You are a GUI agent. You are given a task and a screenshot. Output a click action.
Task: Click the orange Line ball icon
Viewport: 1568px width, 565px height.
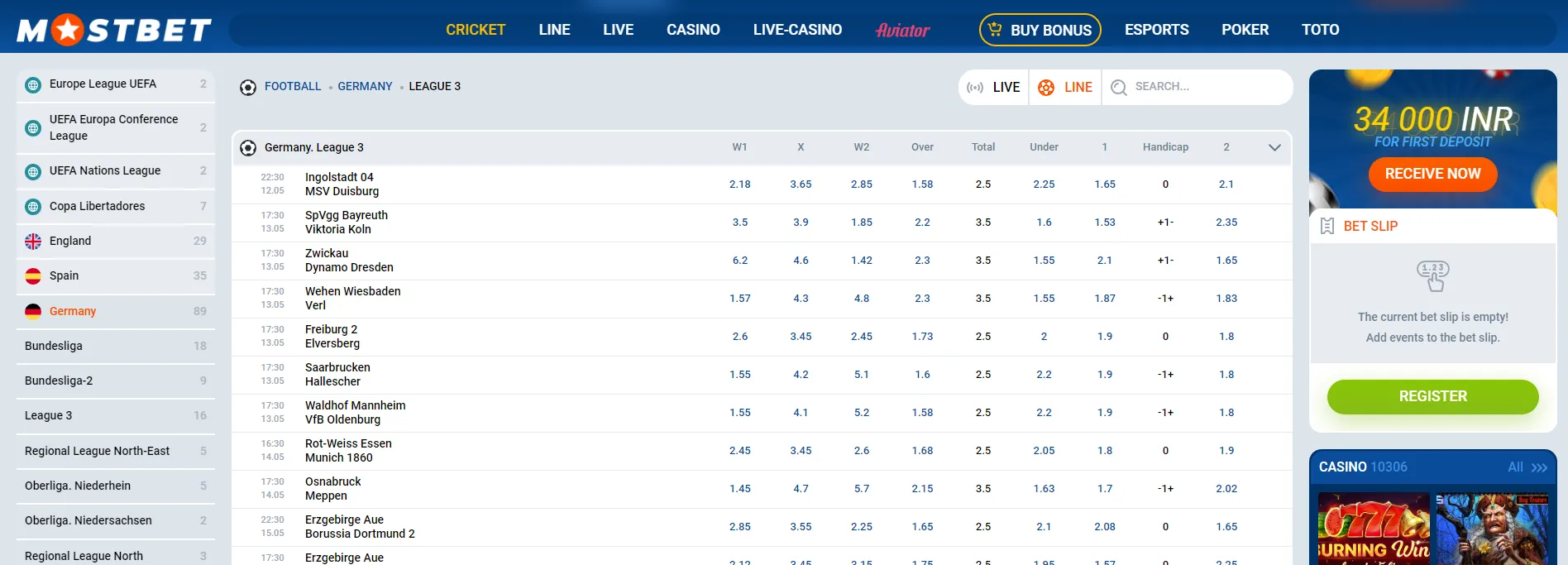point(1046,88)
